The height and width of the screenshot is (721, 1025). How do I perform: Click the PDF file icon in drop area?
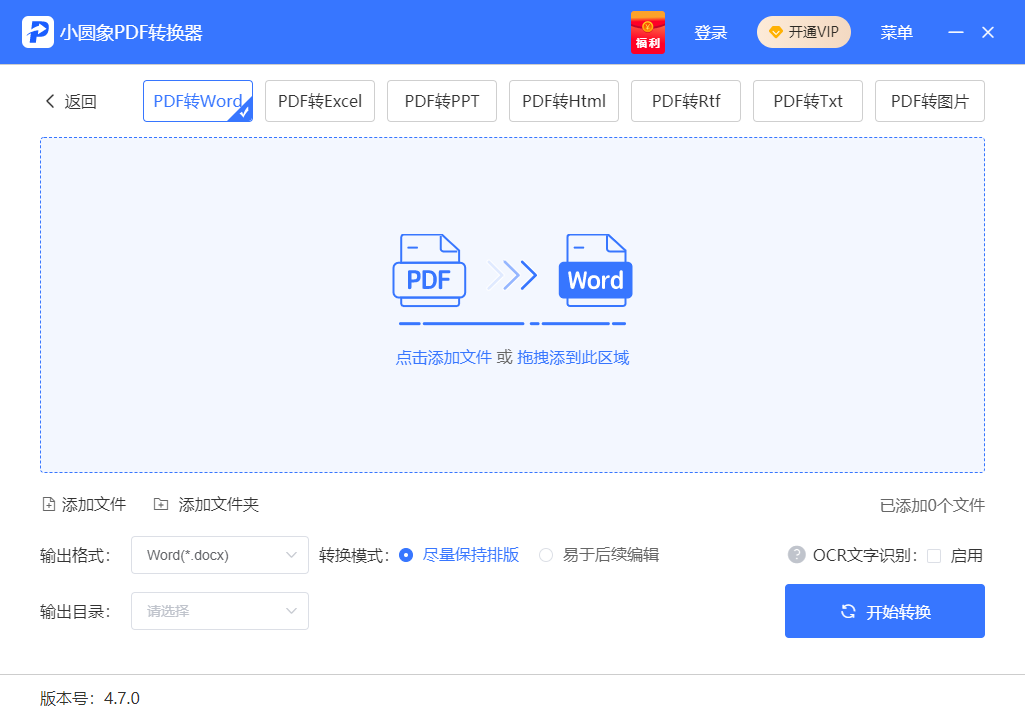(x=429, y=271)
